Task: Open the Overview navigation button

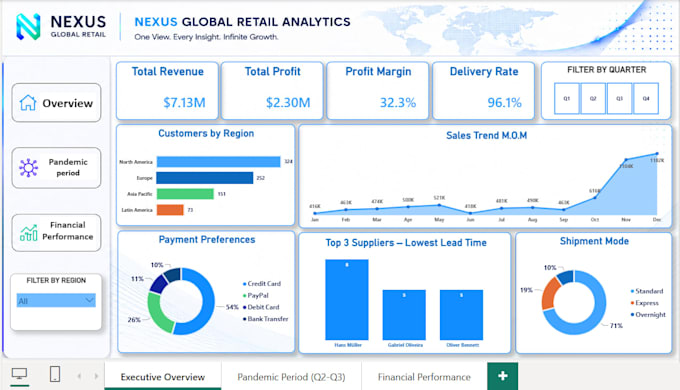Action: coord(56,103)
